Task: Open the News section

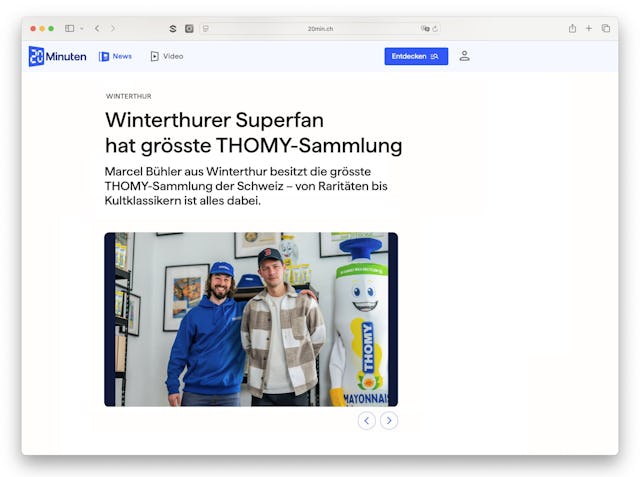Action: pos(115,56)
